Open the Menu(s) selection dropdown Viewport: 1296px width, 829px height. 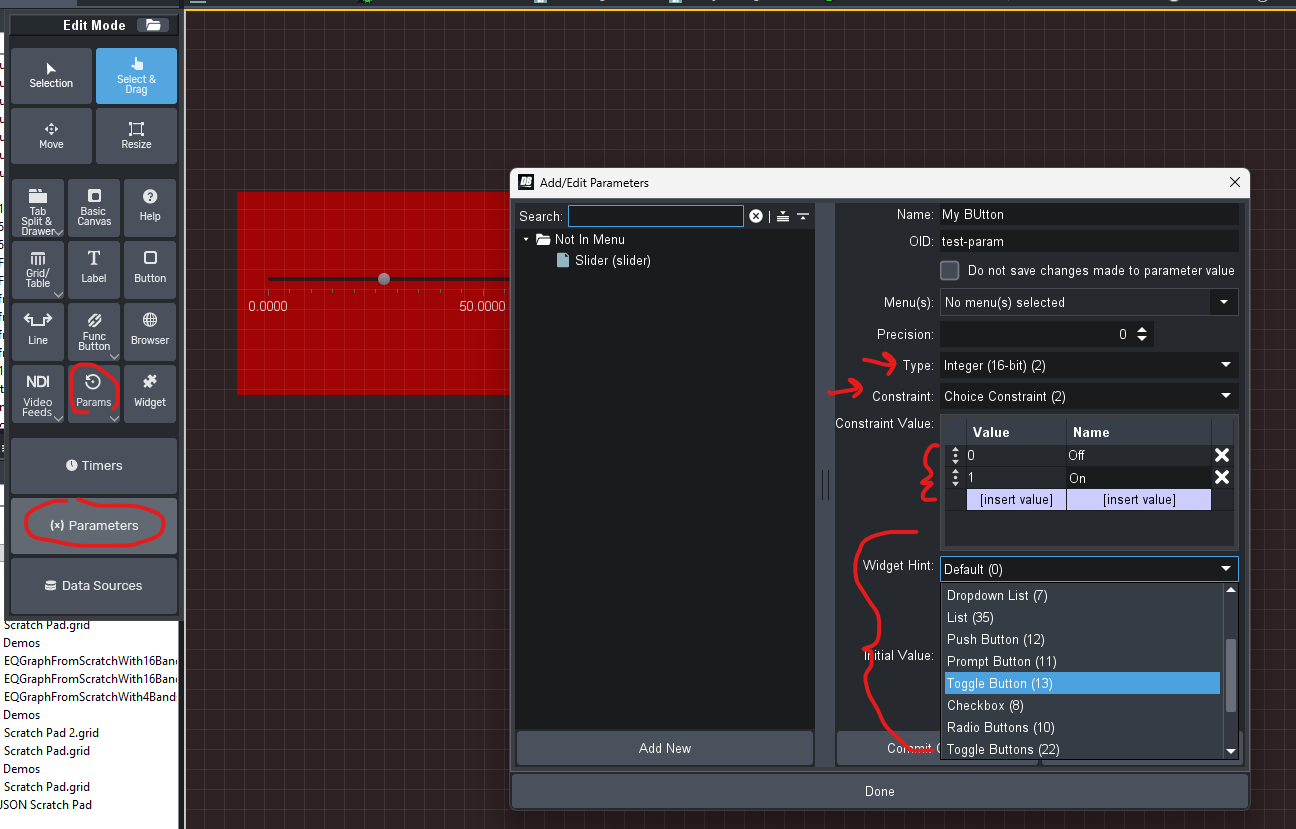tap(1224, 302)
